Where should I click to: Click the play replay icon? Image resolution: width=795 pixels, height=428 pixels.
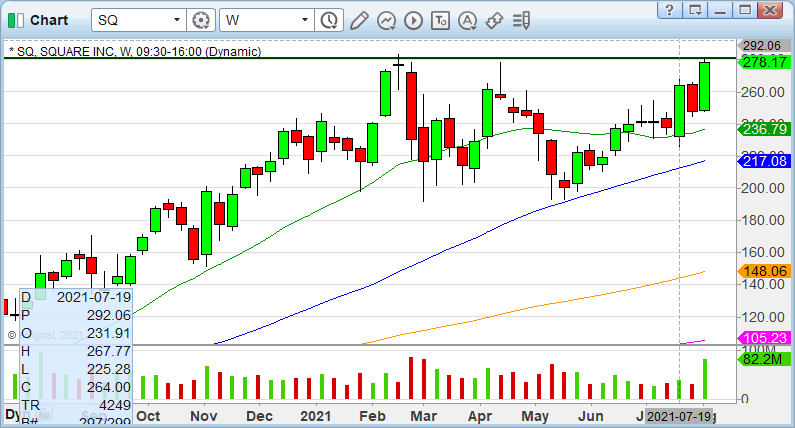point(413,20)
